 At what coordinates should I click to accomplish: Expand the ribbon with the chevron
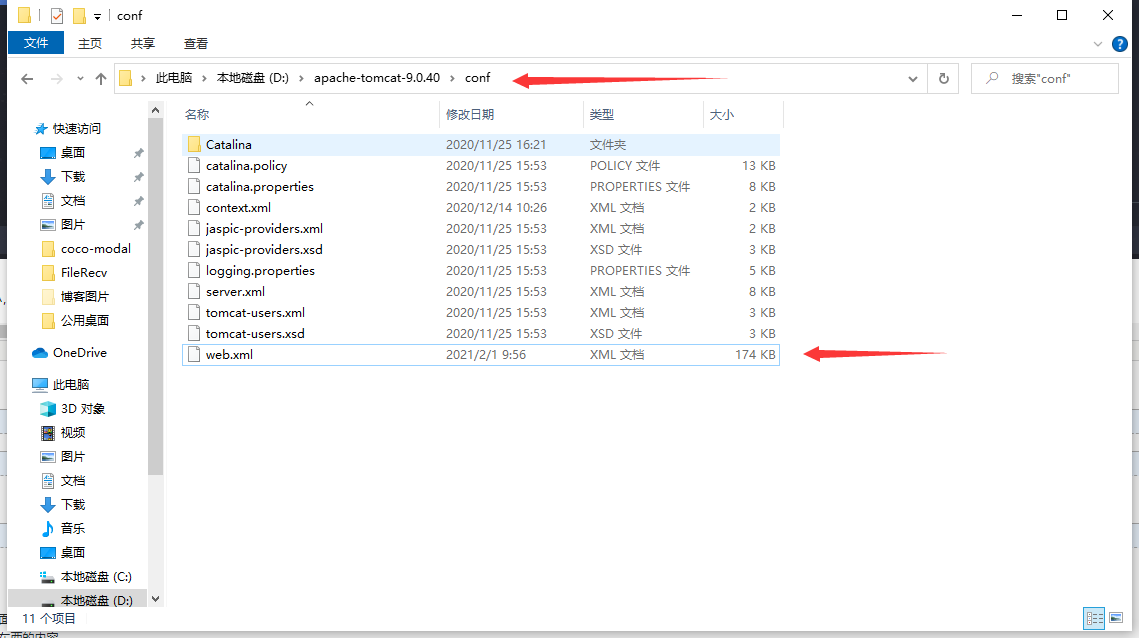tap(1098, 44)
